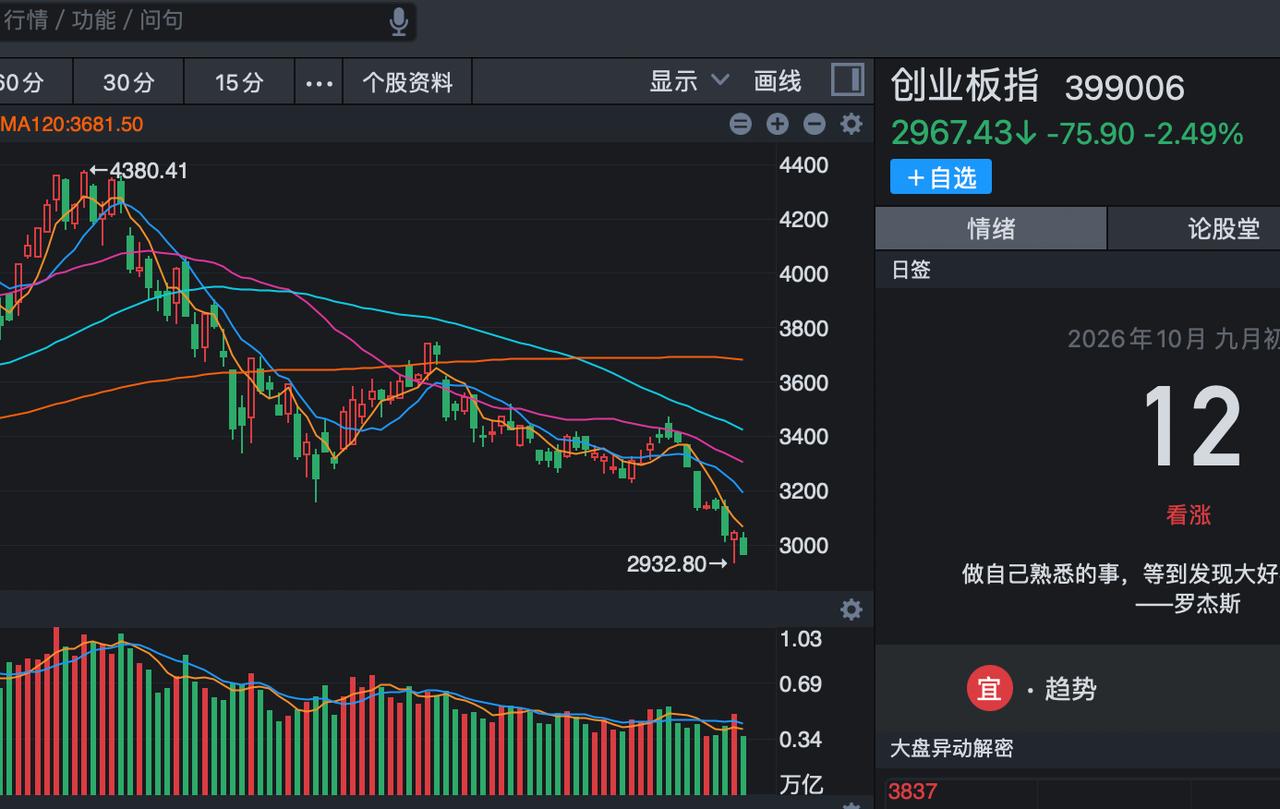Click the price change value -75.90
This screenshot has height=809, width=1280.
coord(1090,133)
